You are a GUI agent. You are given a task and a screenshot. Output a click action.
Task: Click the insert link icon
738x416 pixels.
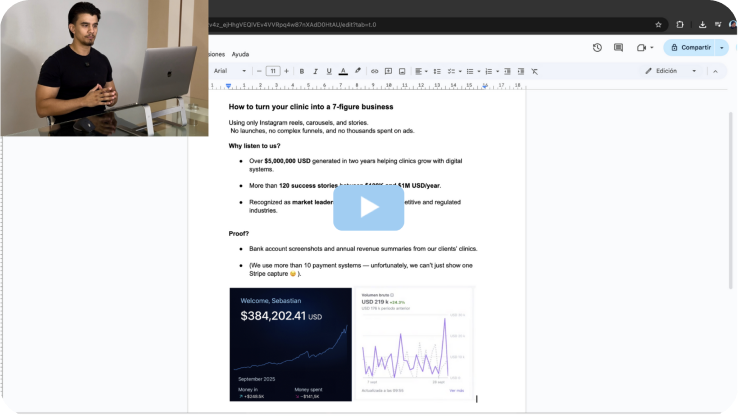[375, 71]
